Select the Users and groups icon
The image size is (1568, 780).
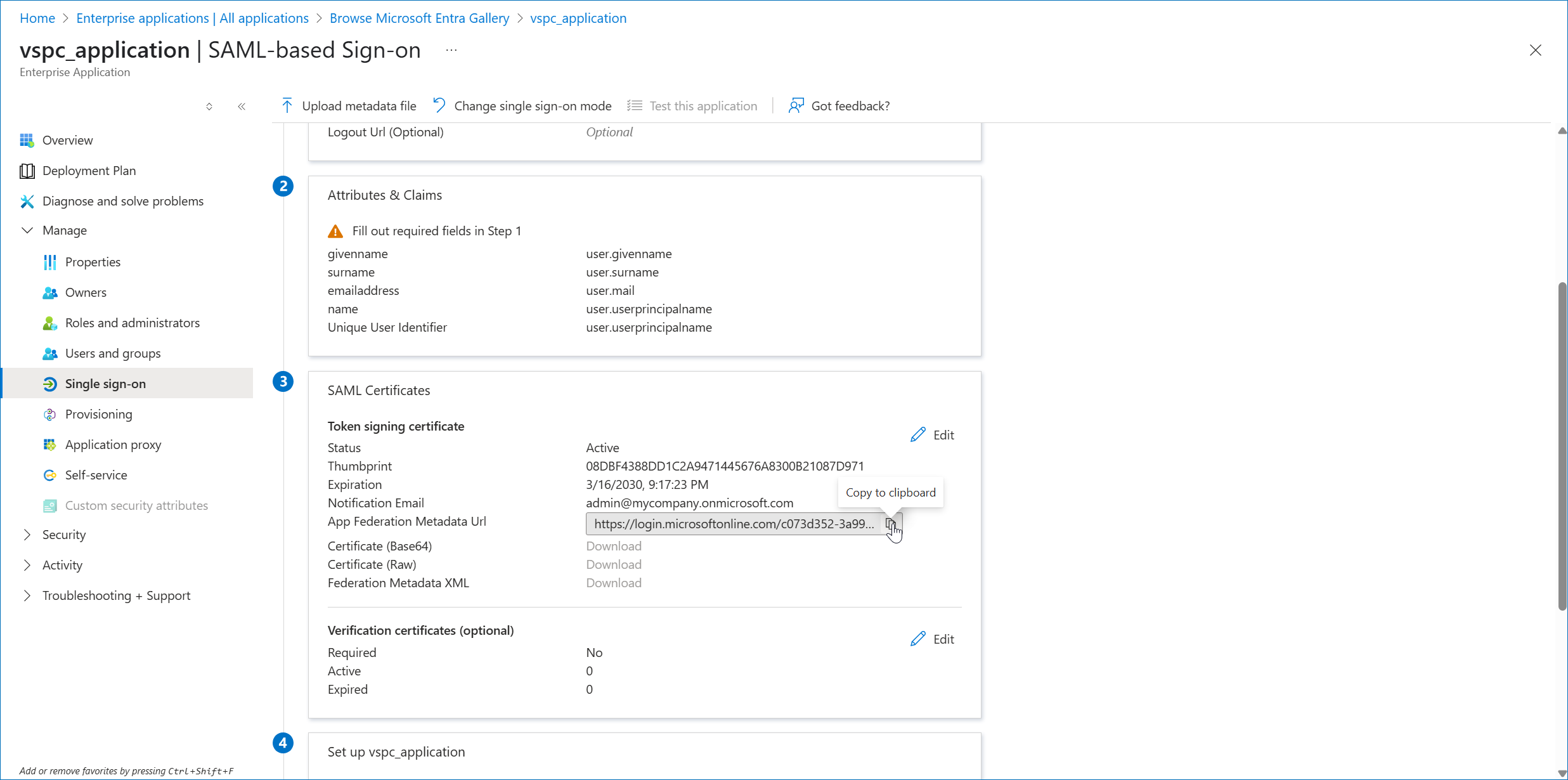(x=50, y=353)
